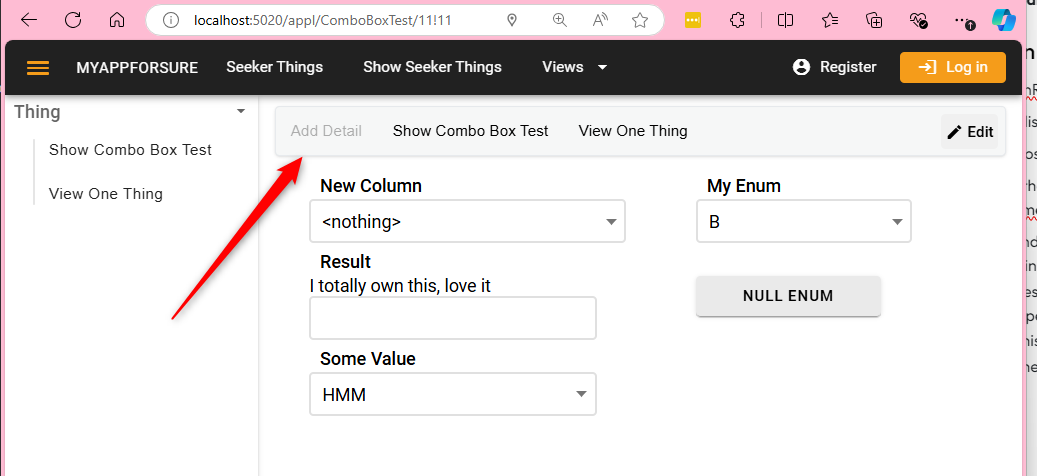This screenshot has height=476, width=1037.
Task: Open the Some Value dropdown
Action: click(x=453, y=395)
